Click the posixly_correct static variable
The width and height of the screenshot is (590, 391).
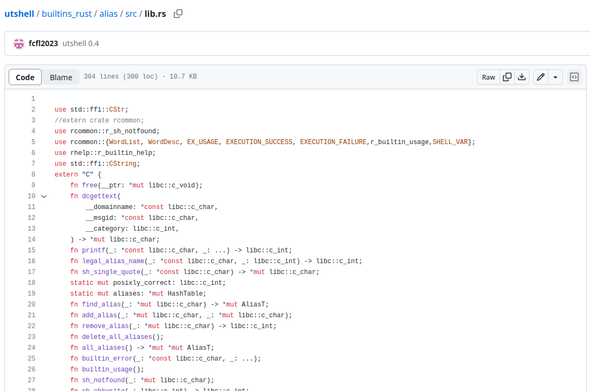point(143,283)
